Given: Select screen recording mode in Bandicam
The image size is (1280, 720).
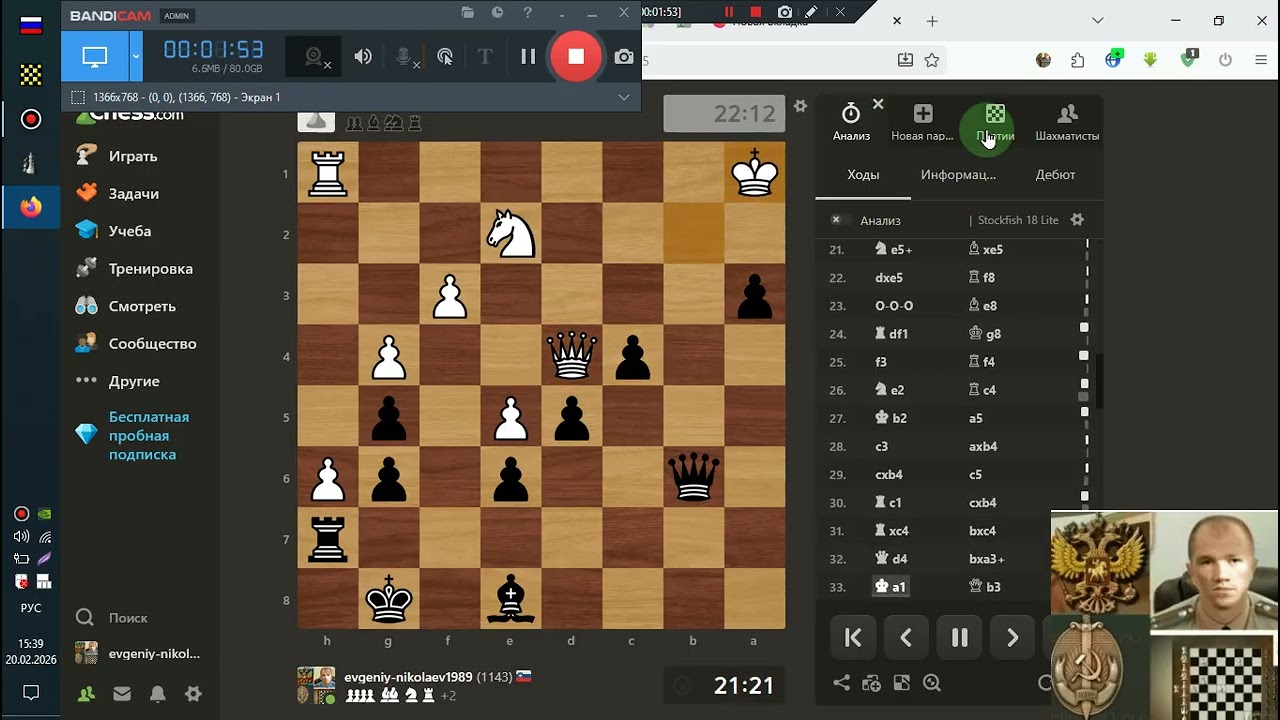Looking at the screenshot, I should tap(95, 57).
